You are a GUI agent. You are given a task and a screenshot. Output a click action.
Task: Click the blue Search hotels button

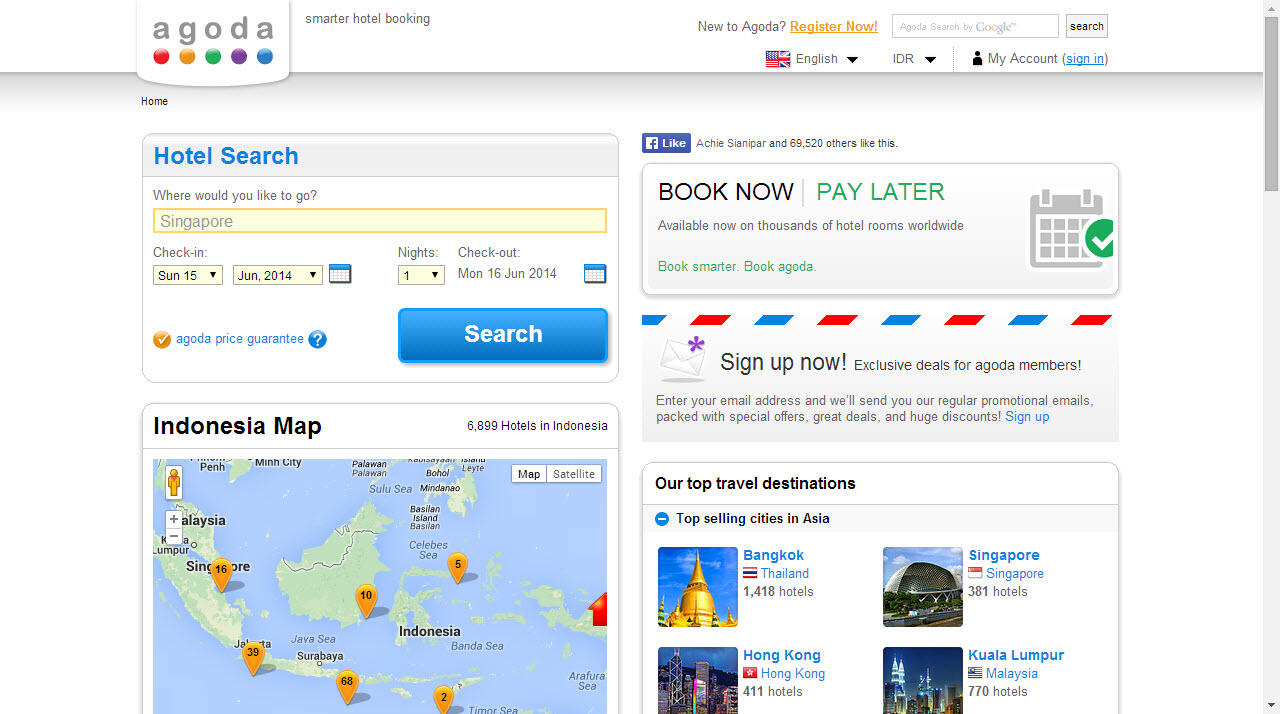point(503,334)
